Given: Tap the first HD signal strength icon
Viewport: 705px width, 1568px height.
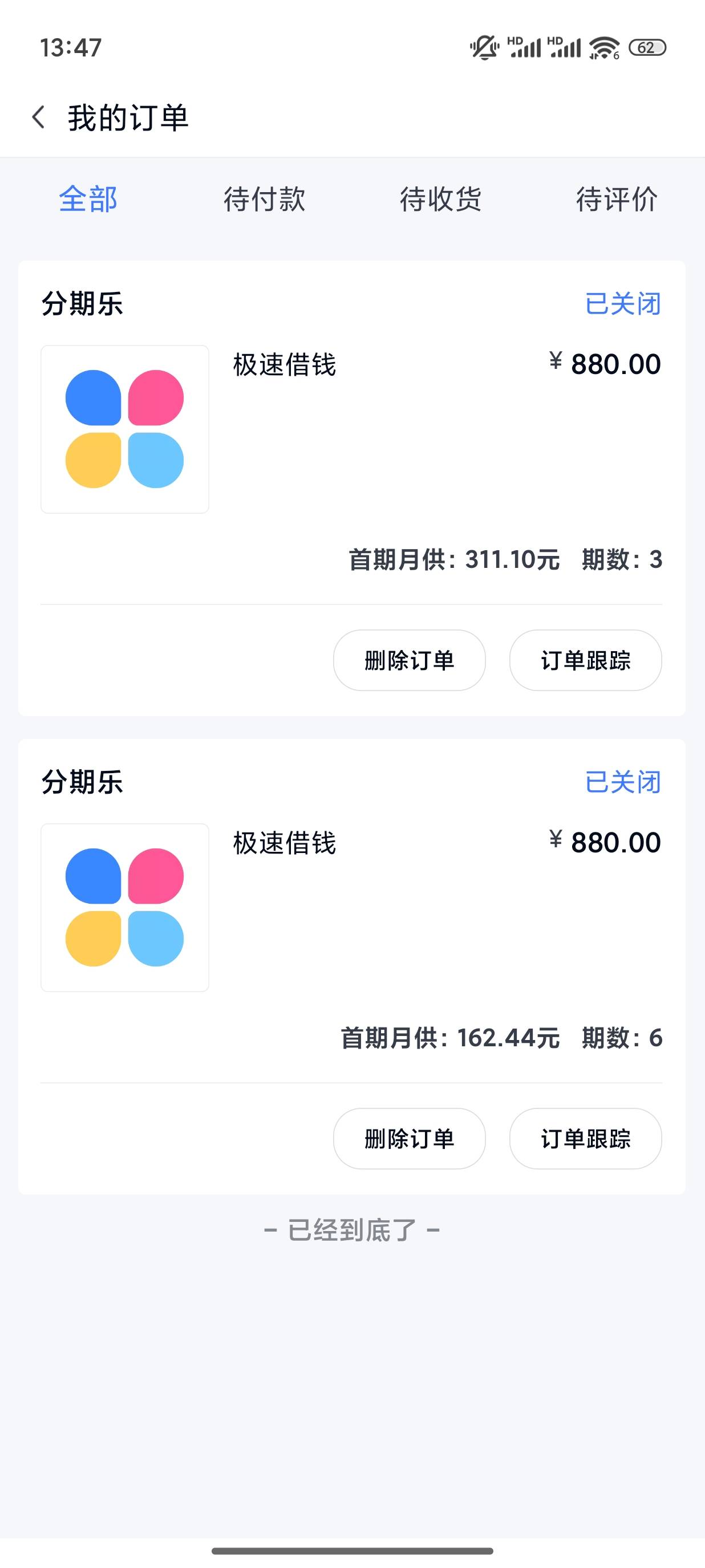Looking at the screenshot, I should click(524, 47).
